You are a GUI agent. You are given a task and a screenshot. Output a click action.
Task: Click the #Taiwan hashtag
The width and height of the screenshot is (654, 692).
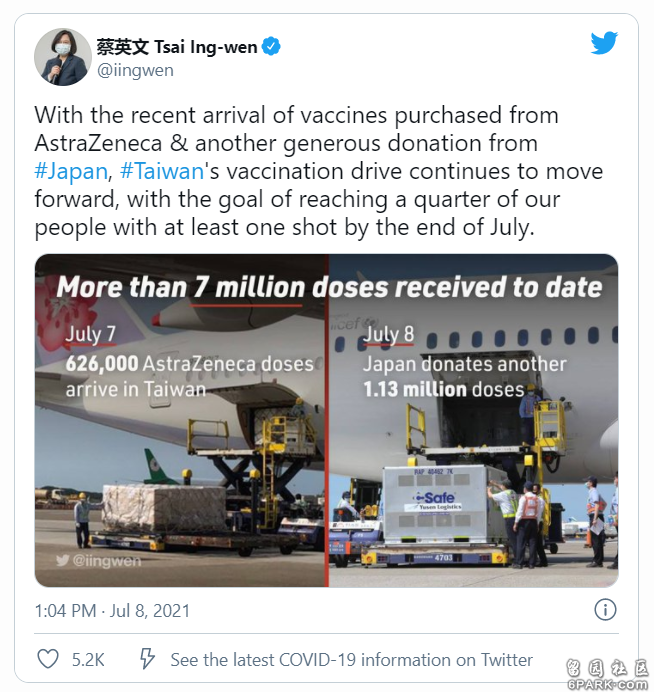click(x=162, y=171)
